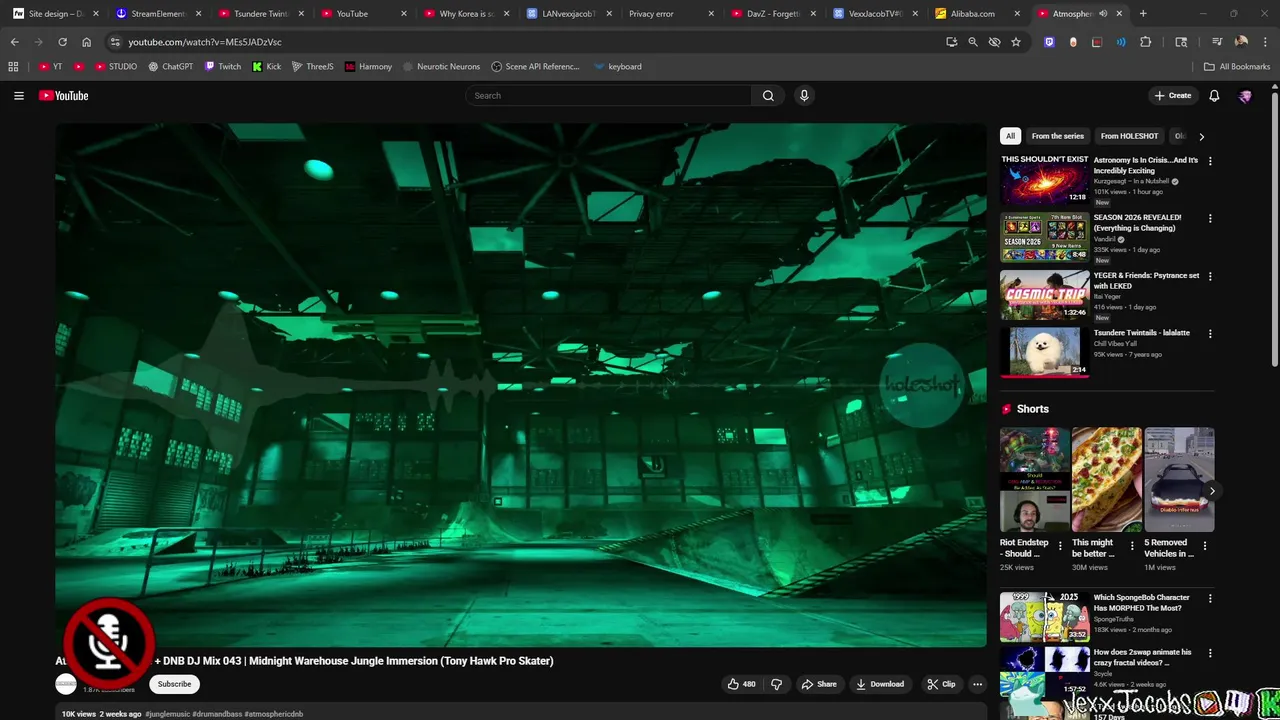The width and height of the screenshot is (1280, 720).
Task: Open the Twitch extension icon in toolbar
Action: coord(1049,42)
